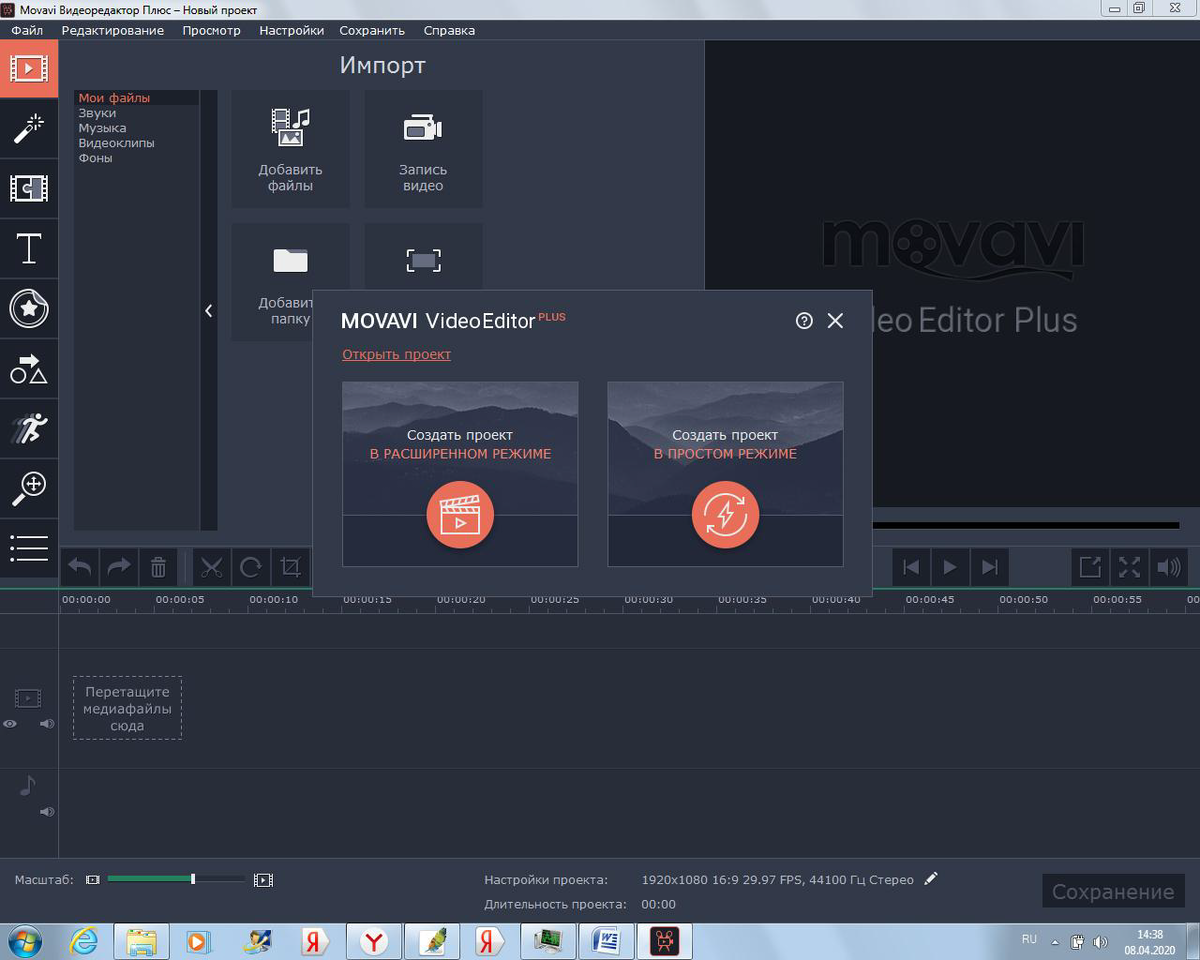Select the Crop tool icon
This screenshot has height=960, width=1200.
(290, 567)
